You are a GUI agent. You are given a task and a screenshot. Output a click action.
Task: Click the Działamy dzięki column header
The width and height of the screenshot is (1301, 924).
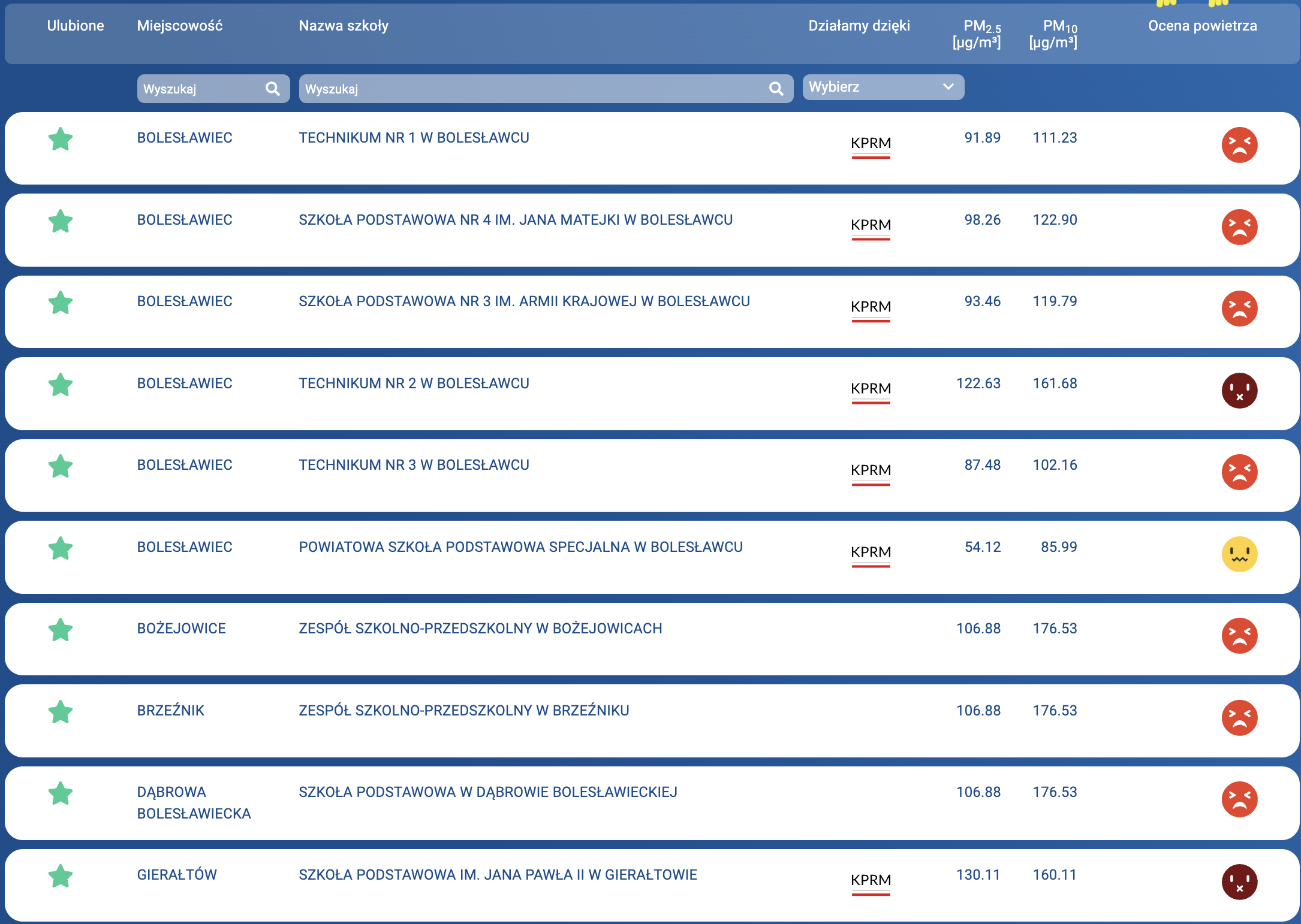point(859,26)
